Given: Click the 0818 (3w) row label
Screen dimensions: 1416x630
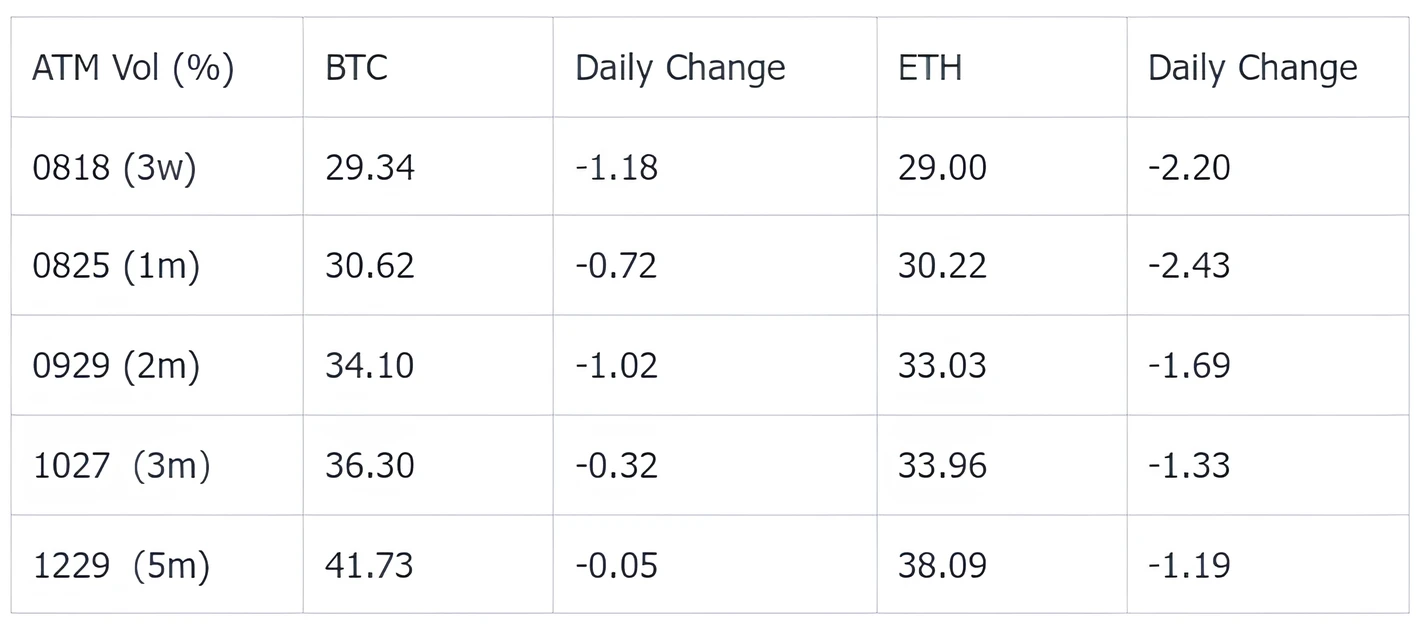Looking at the screenshot, I should coord(114,167).
